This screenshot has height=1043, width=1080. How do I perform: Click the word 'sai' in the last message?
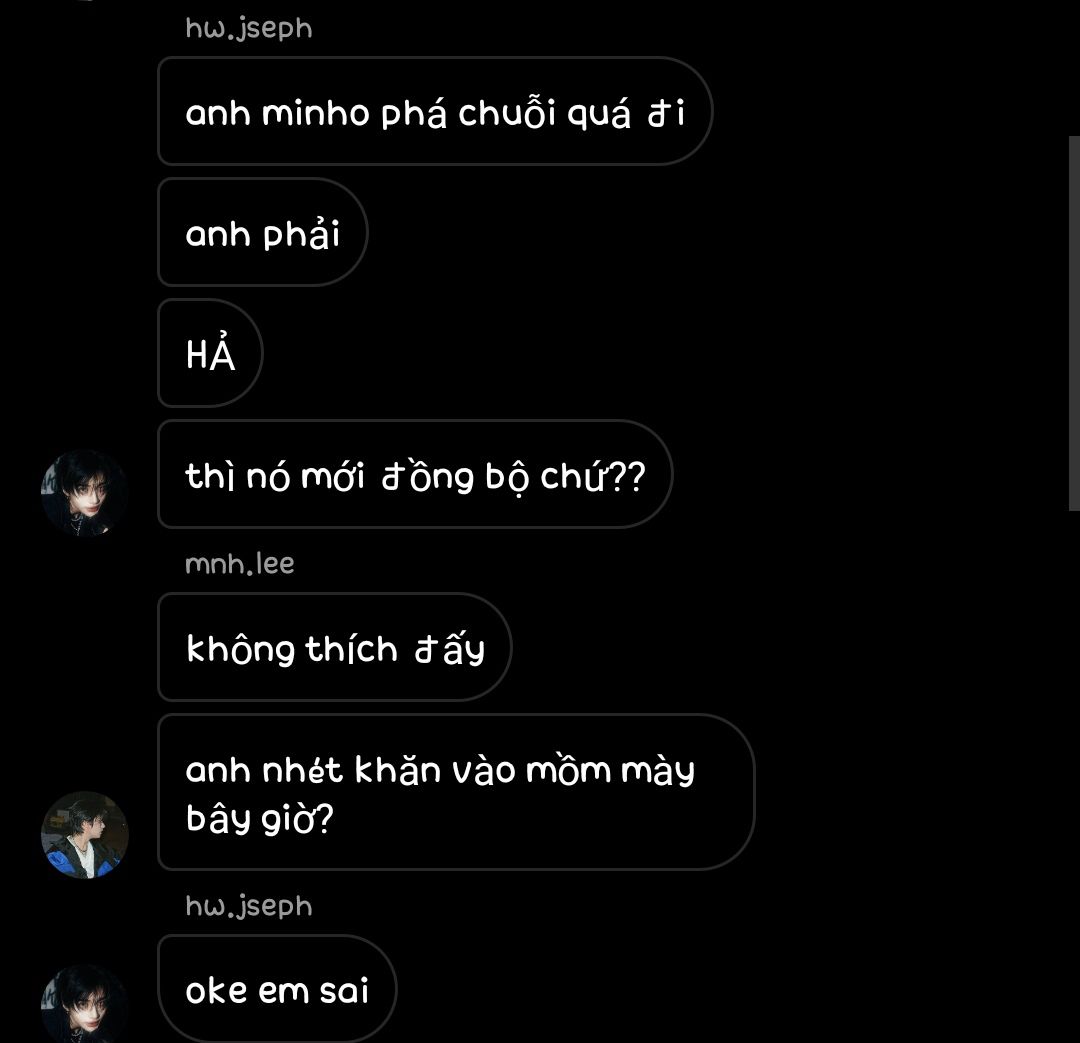[344, 991]
